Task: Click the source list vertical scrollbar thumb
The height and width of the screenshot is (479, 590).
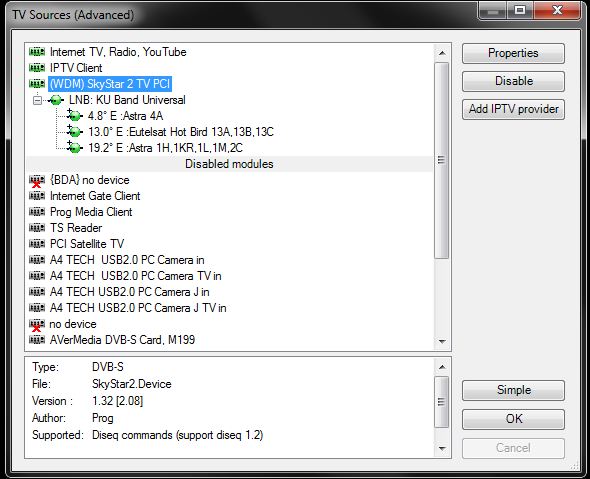Action: [442, 160]
